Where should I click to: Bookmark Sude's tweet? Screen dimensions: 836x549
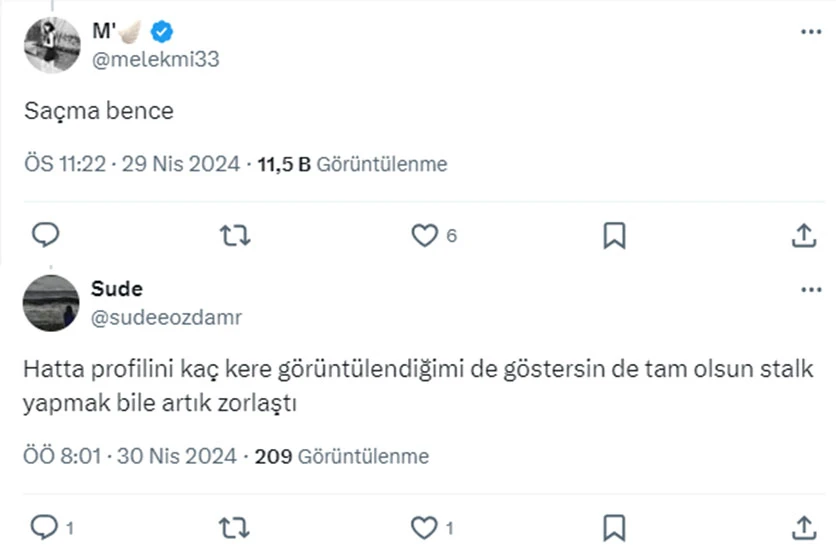coord(615,526)
